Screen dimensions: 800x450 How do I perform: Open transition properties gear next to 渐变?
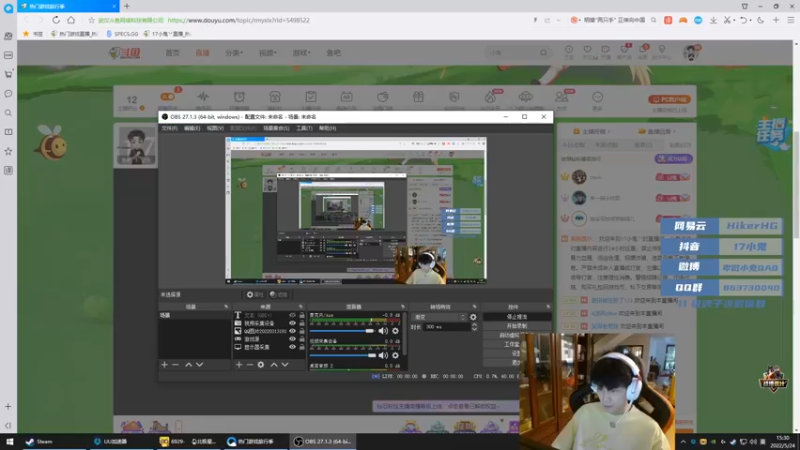click(x=473, y=317)
